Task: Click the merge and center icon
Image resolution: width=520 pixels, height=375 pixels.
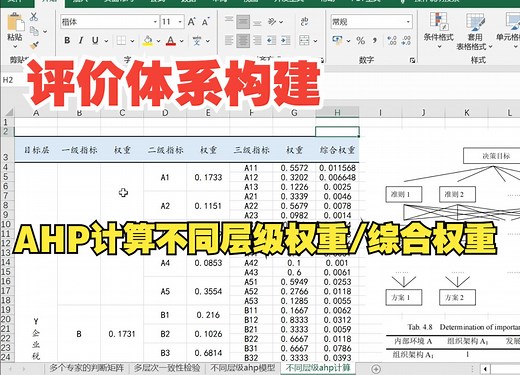Action: click(x=304, y=41)
